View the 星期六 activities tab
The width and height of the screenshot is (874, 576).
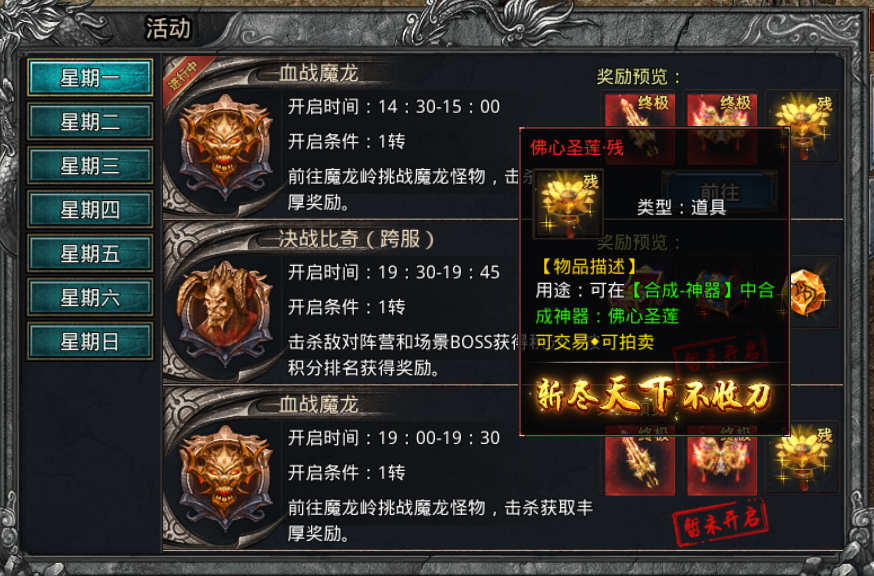(90, 297)
